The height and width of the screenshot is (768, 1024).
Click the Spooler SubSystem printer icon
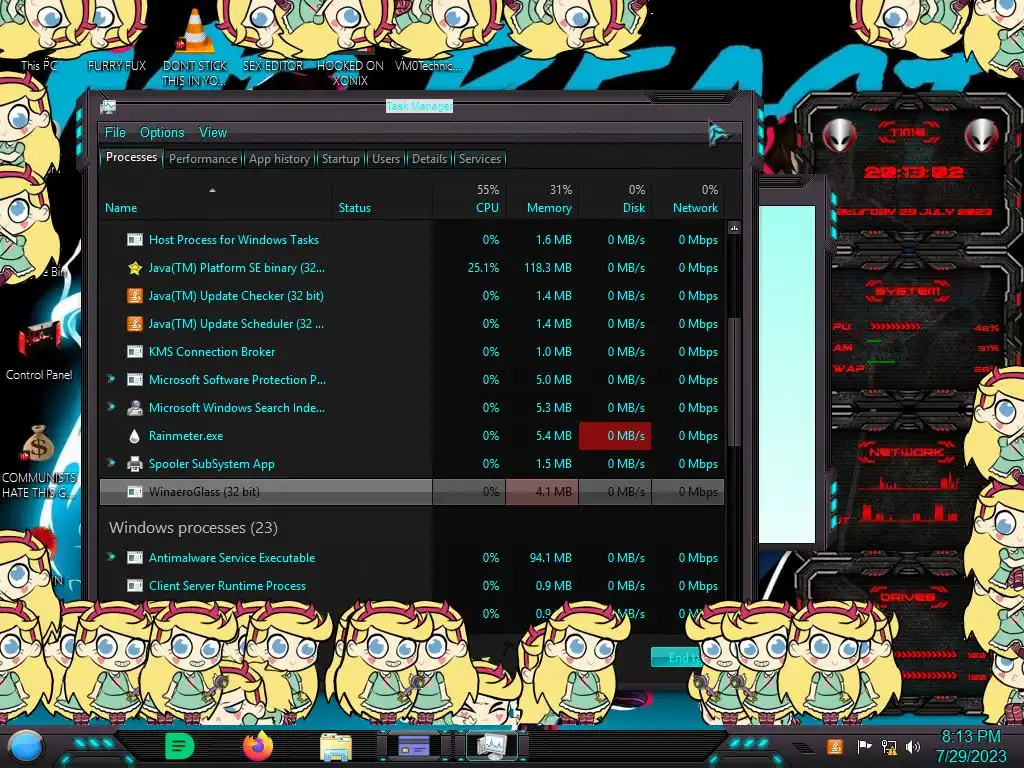[135, 464]
